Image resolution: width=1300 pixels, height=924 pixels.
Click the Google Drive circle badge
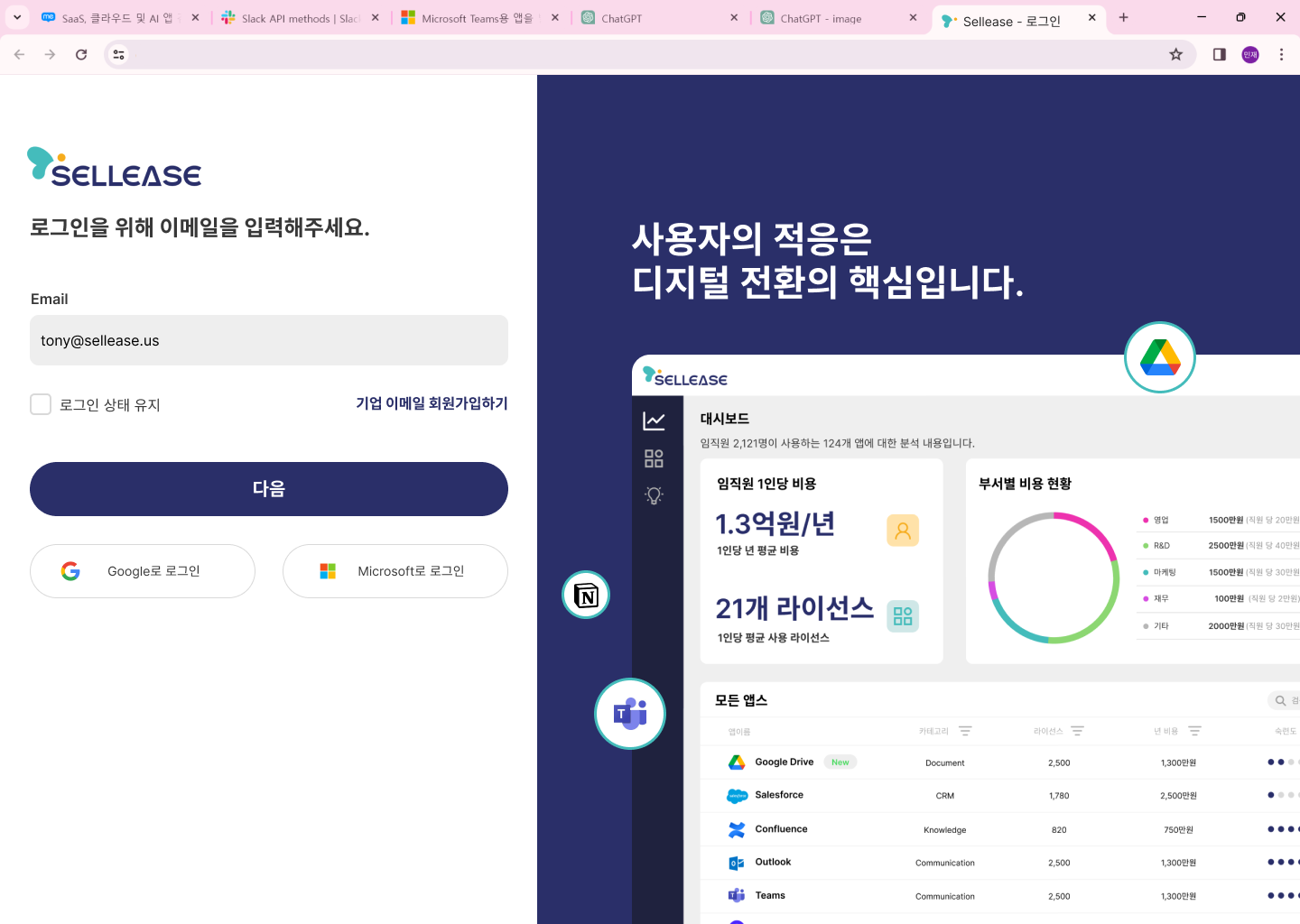coord(1160,357)
